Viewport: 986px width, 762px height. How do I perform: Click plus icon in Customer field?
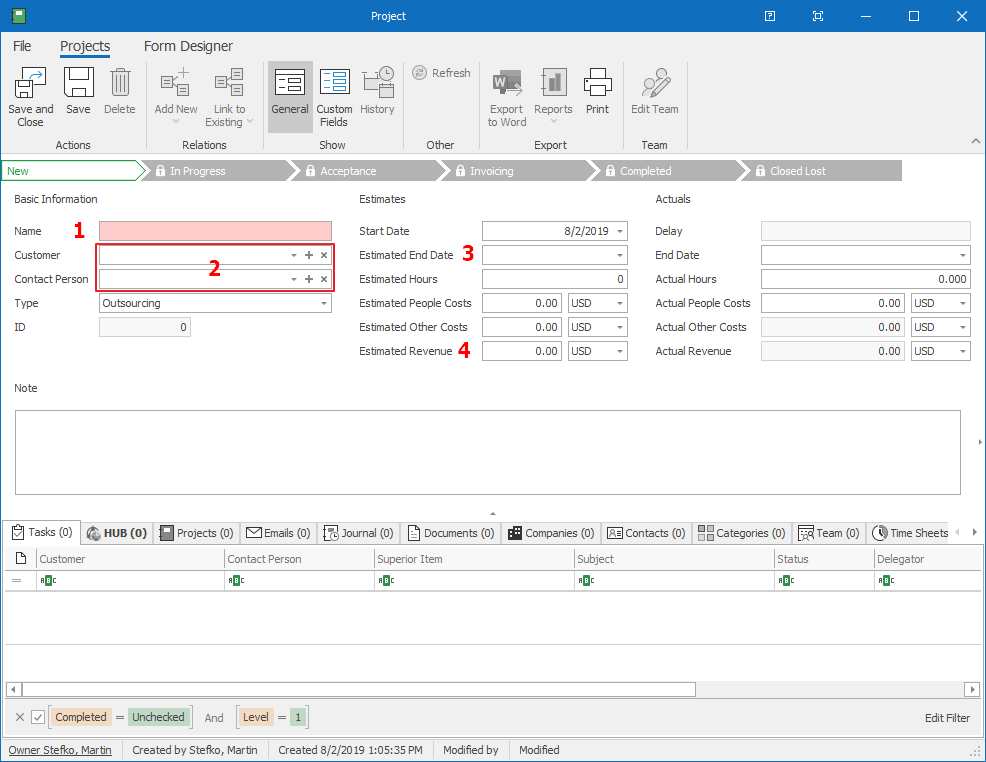click(309, 255)
